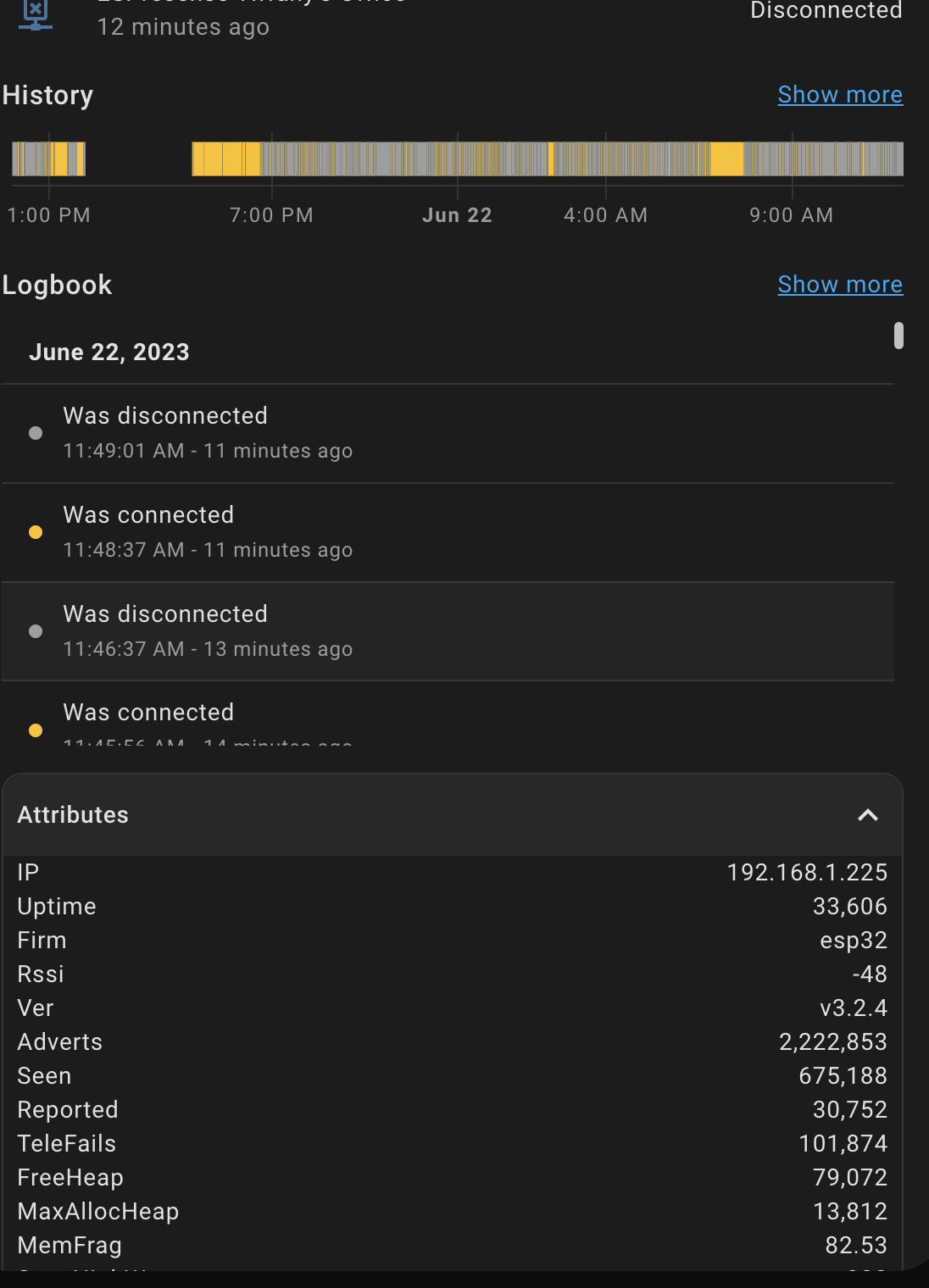
Task: Open Logbook's Show more view
Action: point(840,284)
